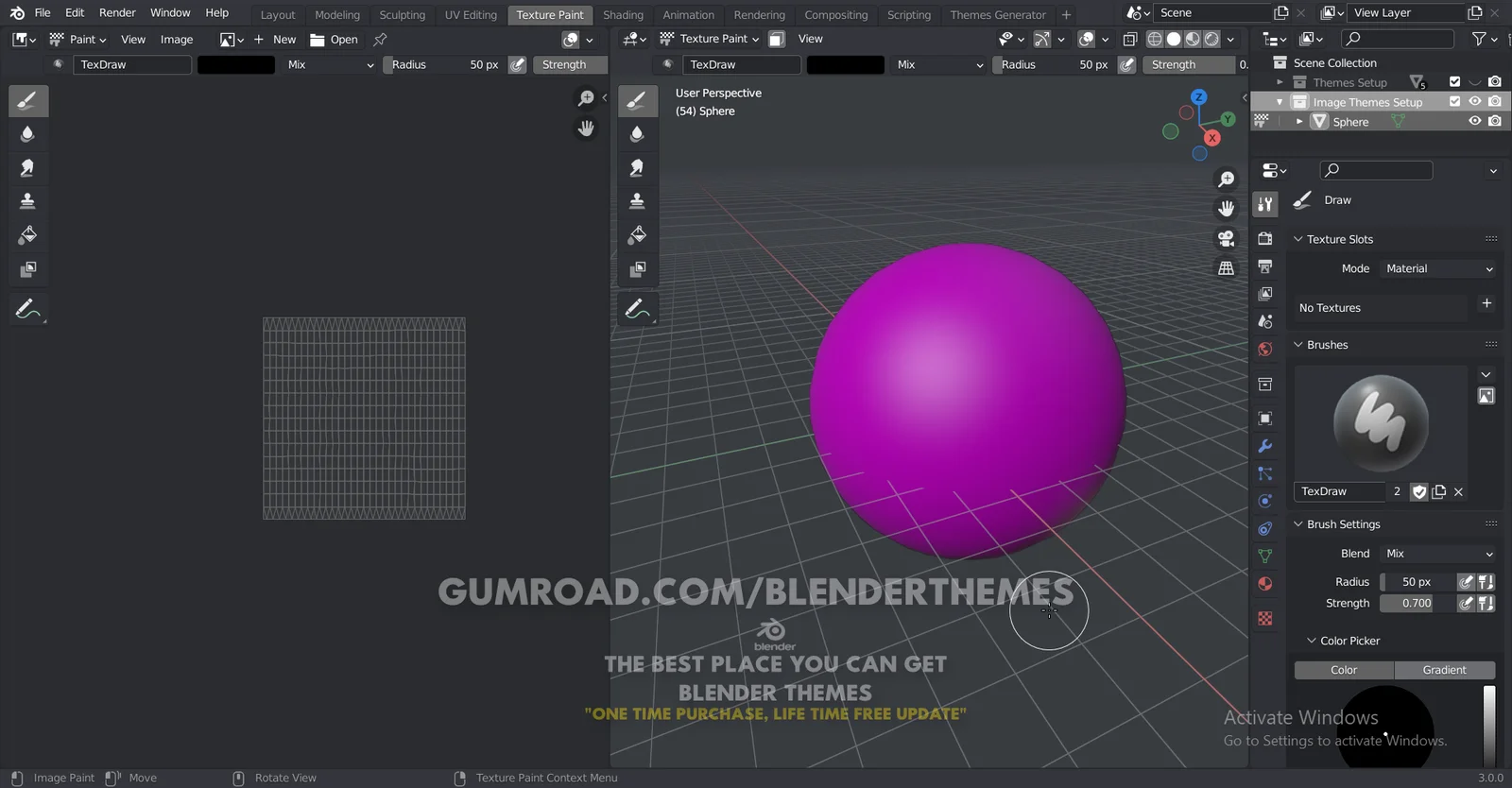Select the Mask tool in the 3D viewport
The height and width of the screenshot is (788, 1512).
click(x=638, y=269)
